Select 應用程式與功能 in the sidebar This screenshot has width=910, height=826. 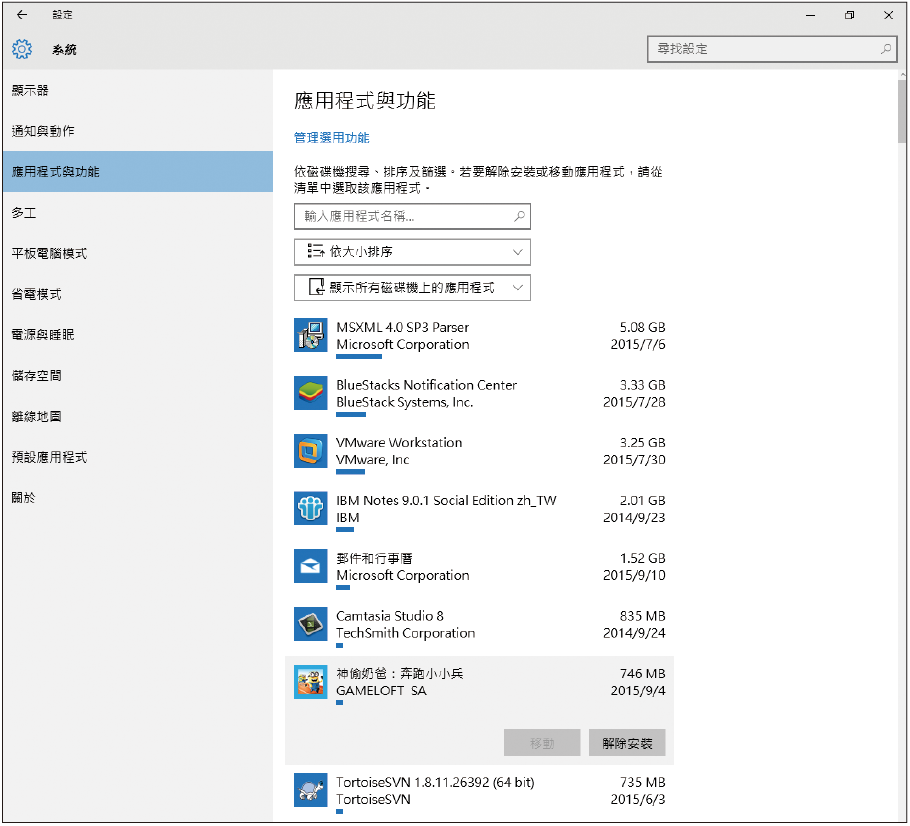[138, 171]
